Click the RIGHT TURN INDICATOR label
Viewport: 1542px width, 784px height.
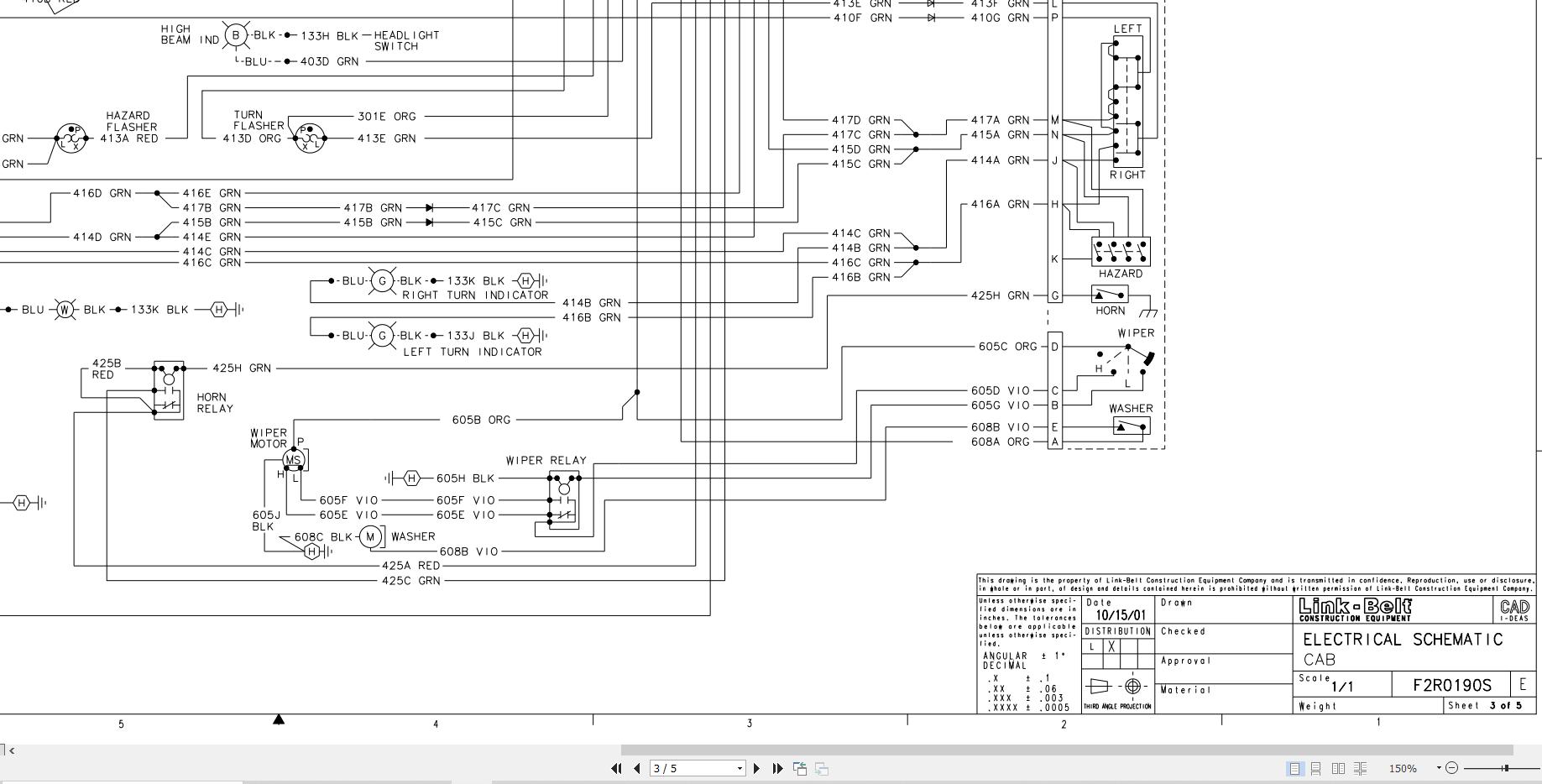[475, 295]
